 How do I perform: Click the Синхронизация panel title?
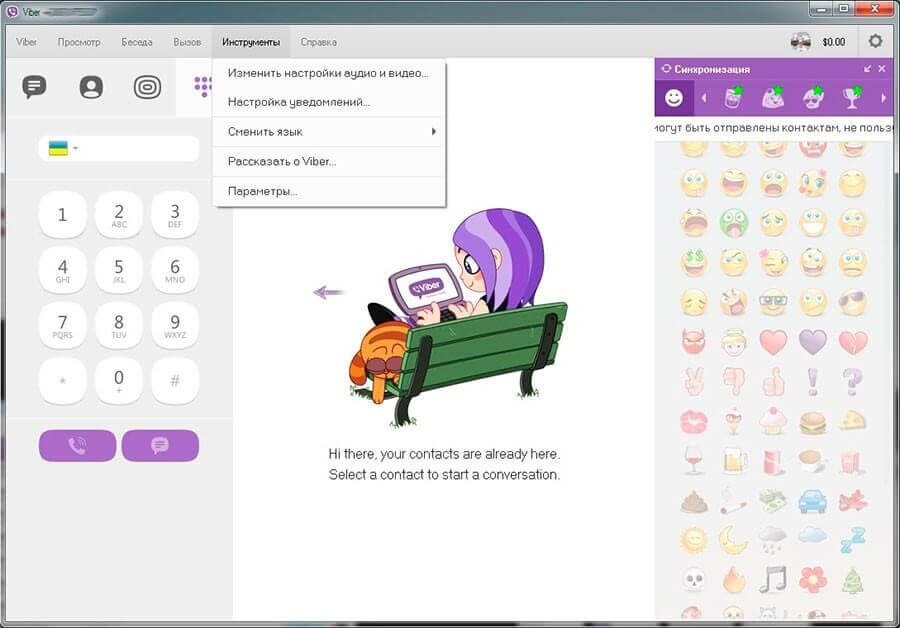(x=712, y=69)
